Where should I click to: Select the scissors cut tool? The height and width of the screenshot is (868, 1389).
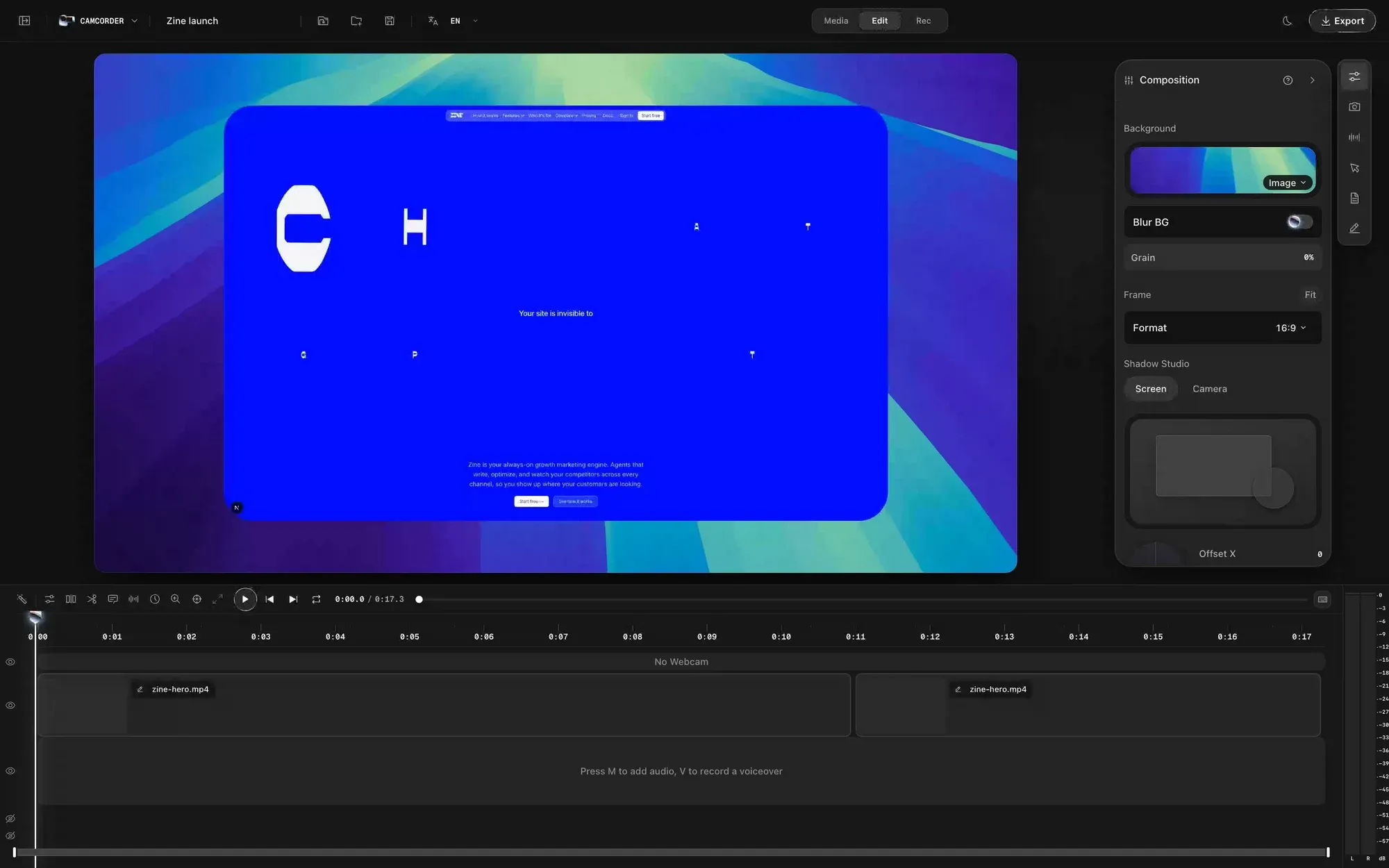pos(92,599)
